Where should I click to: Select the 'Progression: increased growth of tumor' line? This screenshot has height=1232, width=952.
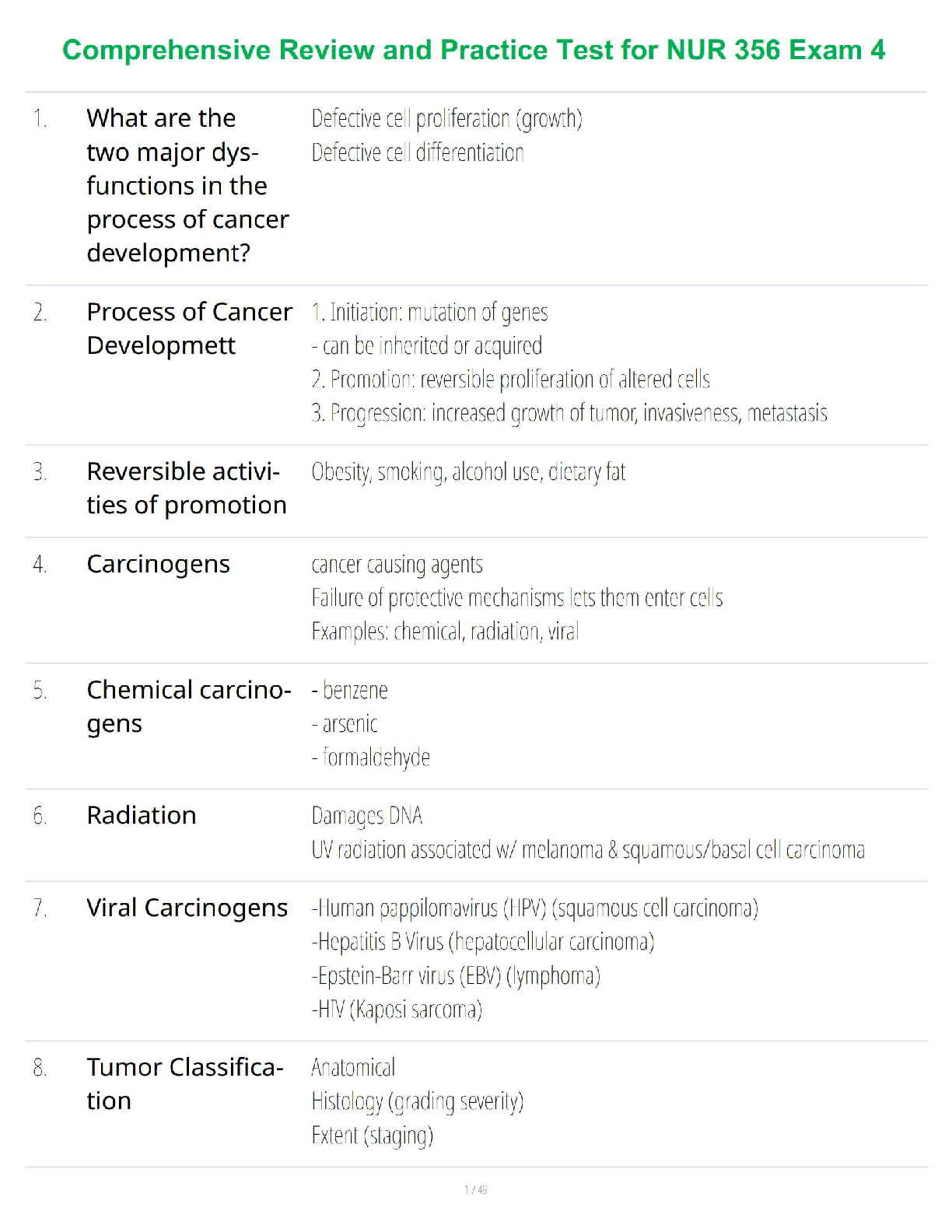point(569,413)
